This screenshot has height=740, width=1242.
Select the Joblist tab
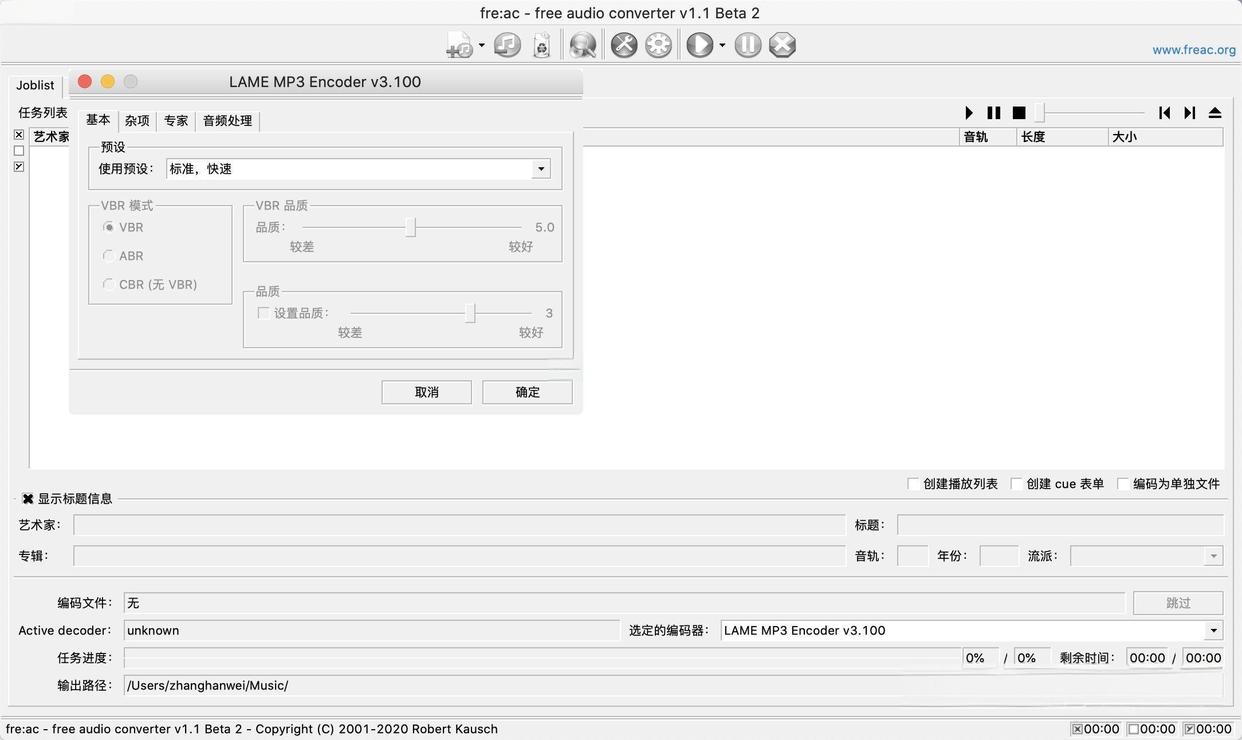pyautogui.click(x=35, y=85)
